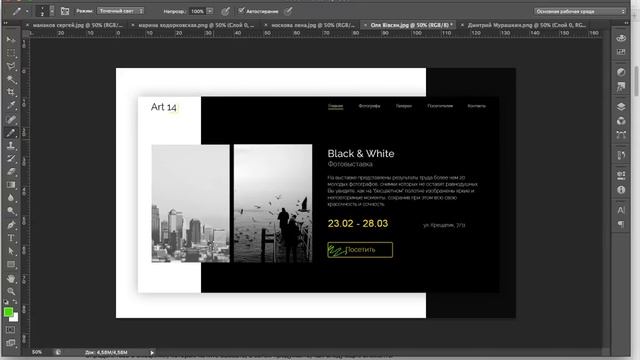
Task: Click the opacity 100% value field
Action: [x=198, y=11]
